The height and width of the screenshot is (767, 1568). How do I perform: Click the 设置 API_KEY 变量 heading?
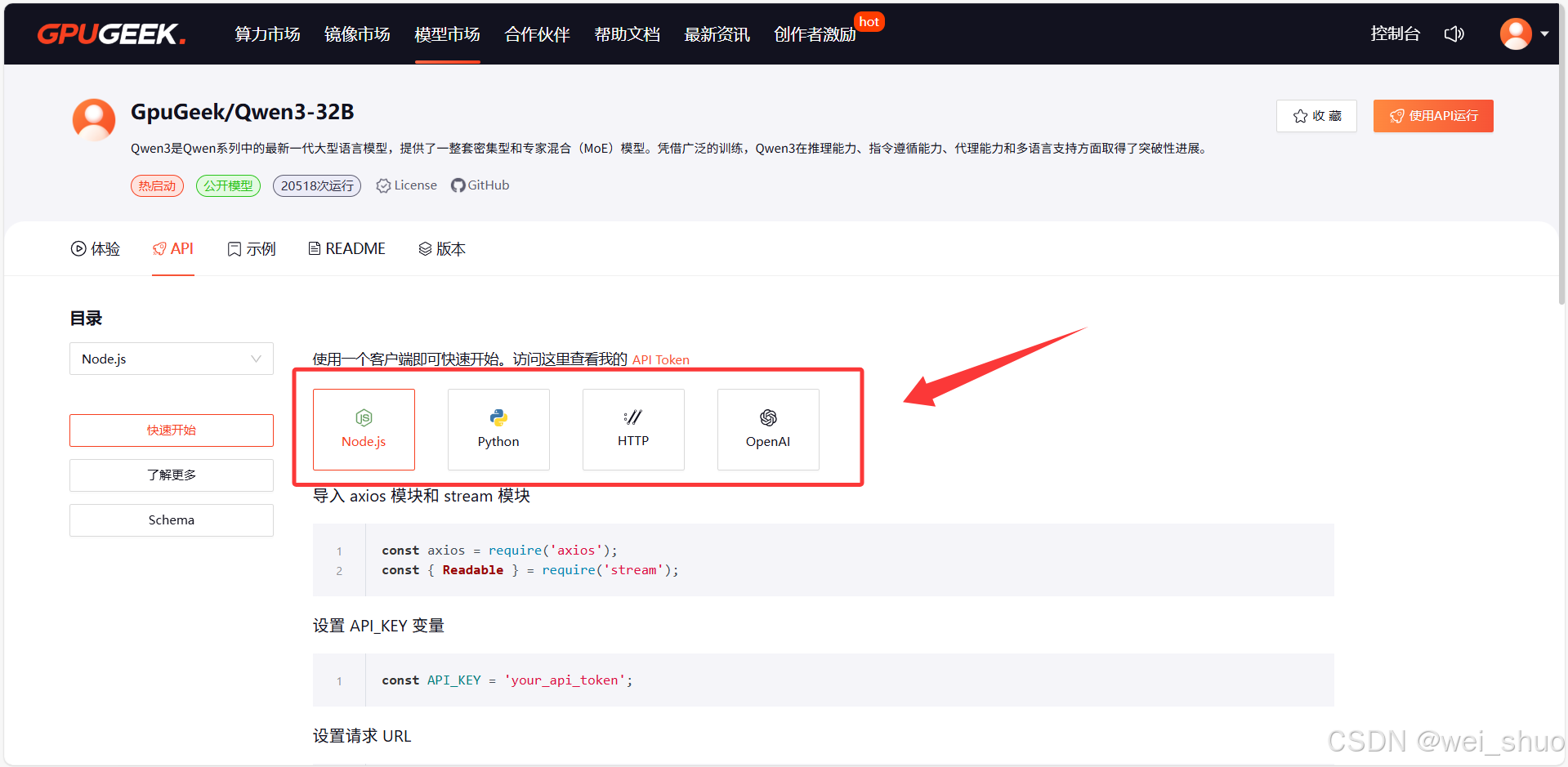point(378,626)
